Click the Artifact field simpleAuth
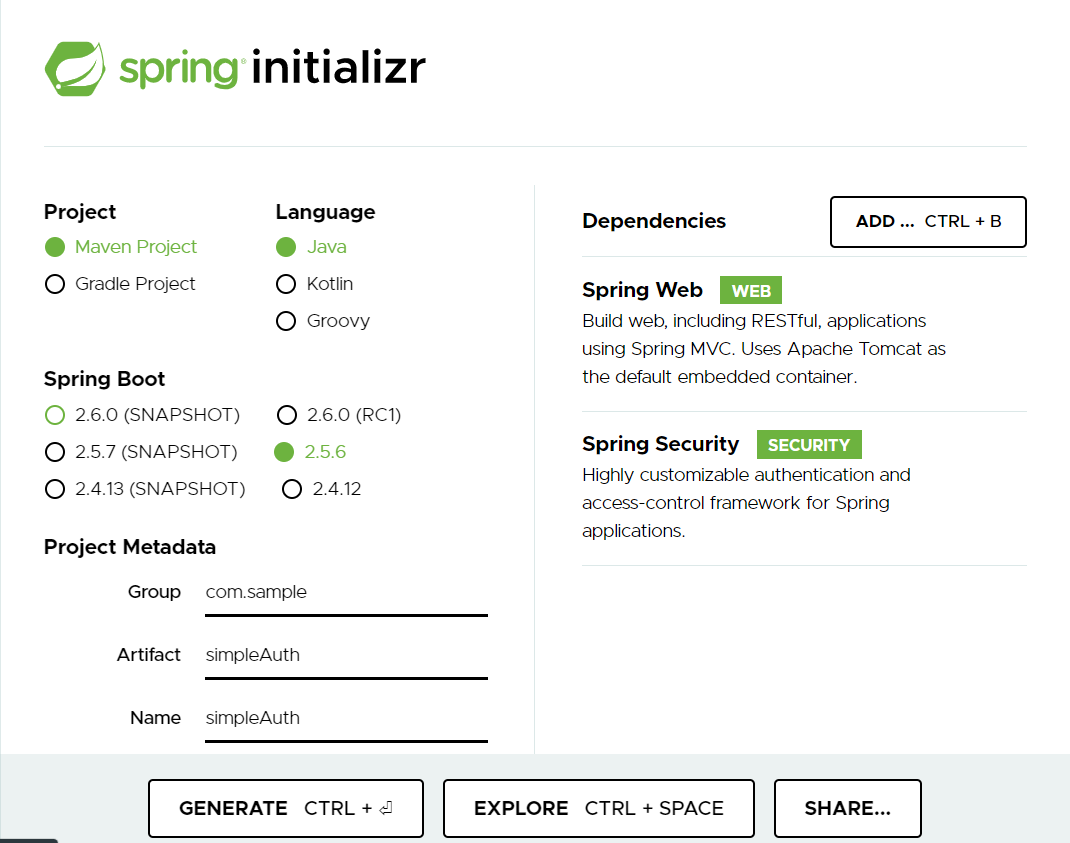The width and height of the screenshot is (1070, 843). [345, 655]
